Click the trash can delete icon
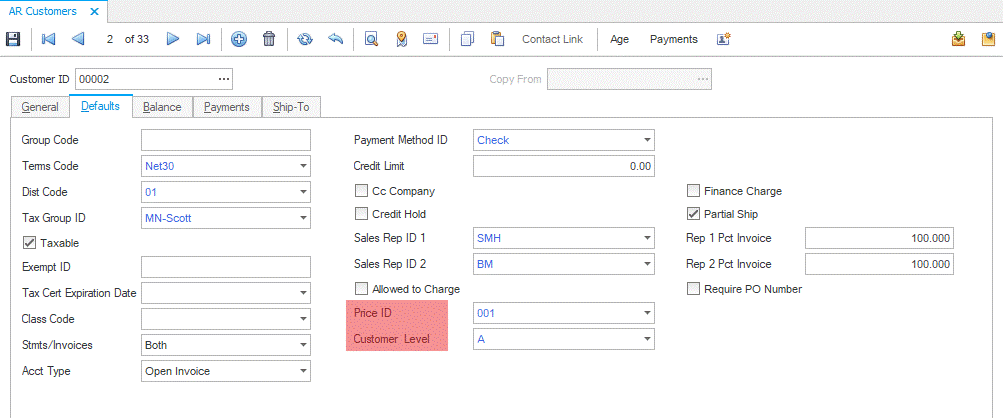Image resolution: width=1003 pixels, height=418 pixels. point(268,39)
